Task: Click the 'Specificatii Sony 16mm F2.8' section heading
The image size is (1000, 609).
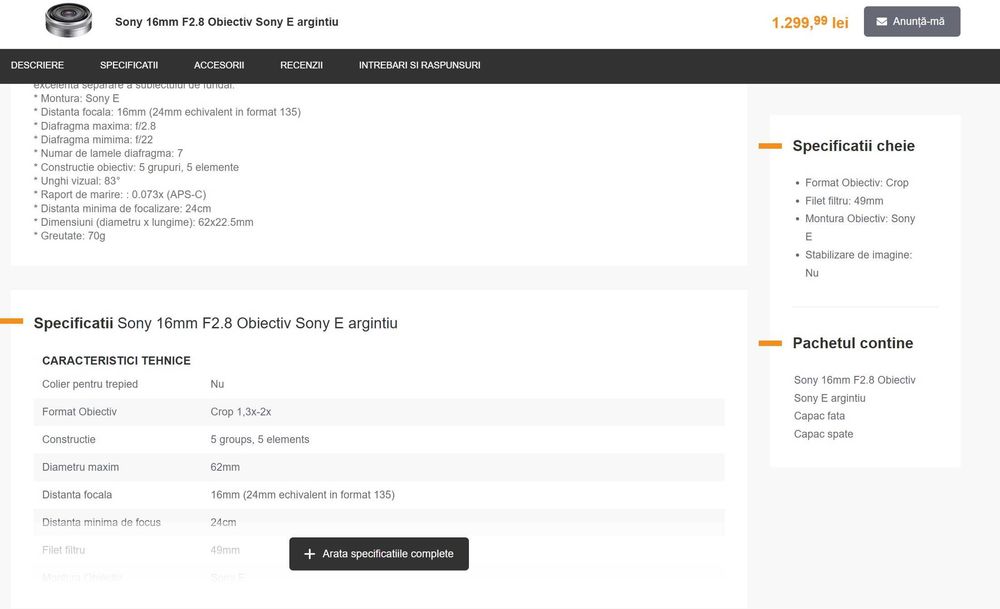Action: click(x=216, y=323)
